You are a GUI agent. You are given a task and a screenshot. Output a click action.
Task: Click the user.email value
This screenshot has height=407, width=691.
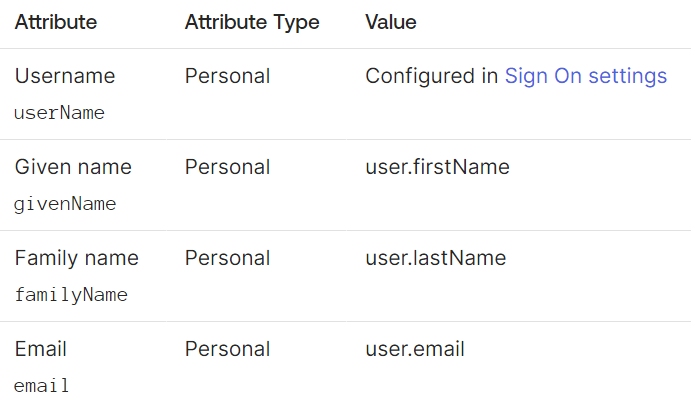(x=415, y=349)
